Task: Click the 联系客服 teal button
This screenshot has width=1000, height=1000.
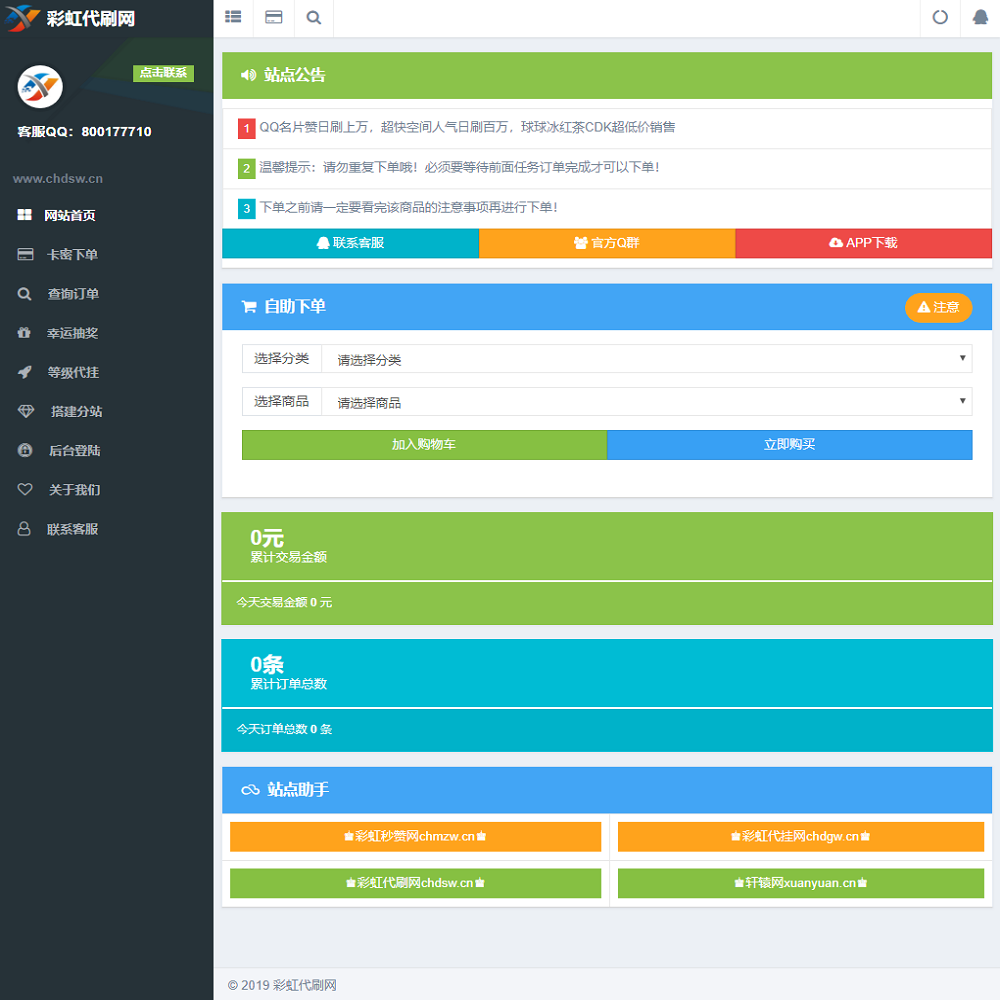Action: [350, 243]
